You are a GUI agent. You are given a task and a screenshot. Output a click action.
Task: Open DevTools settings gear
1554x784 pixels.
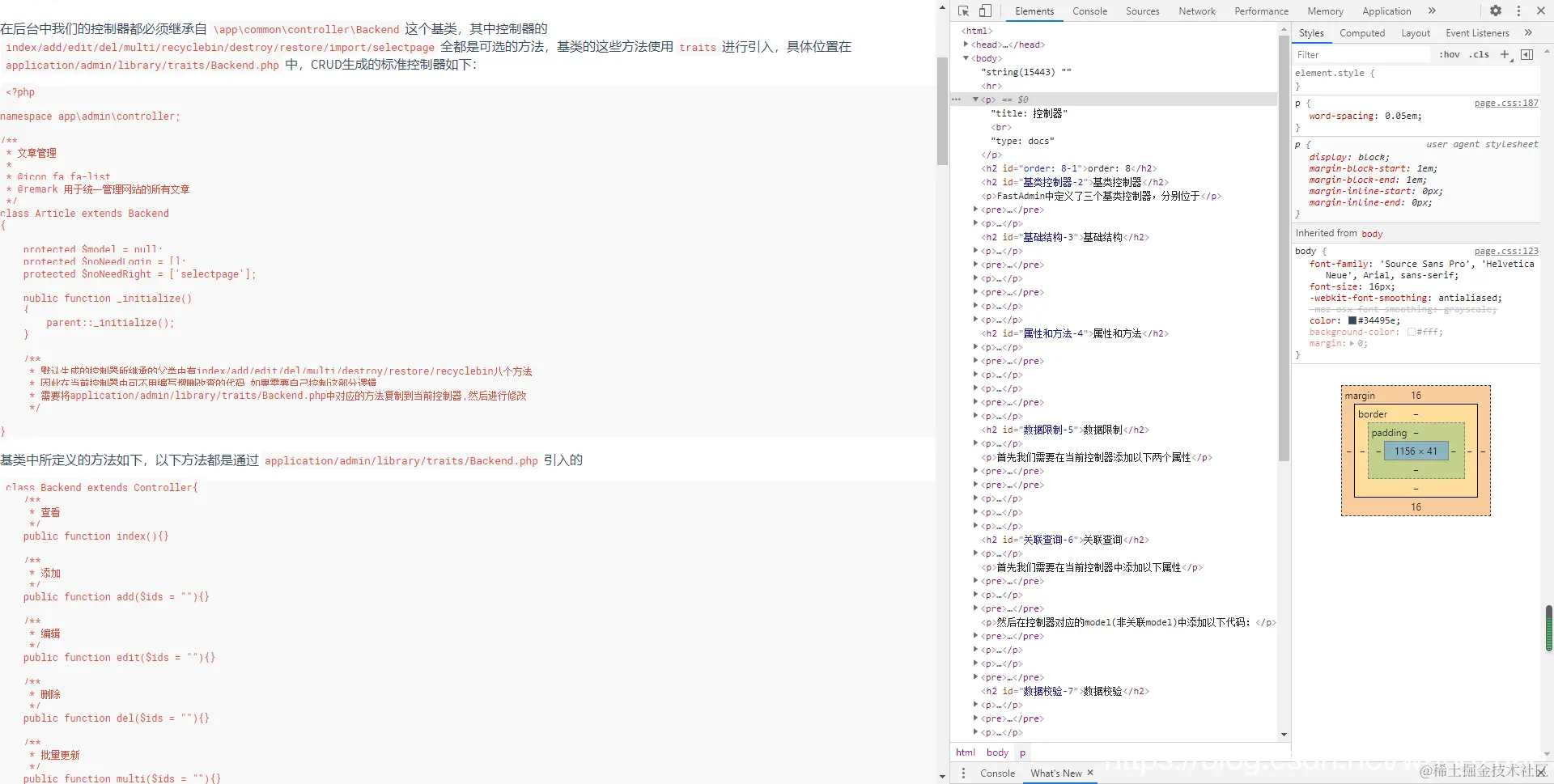pos(1496,11)
